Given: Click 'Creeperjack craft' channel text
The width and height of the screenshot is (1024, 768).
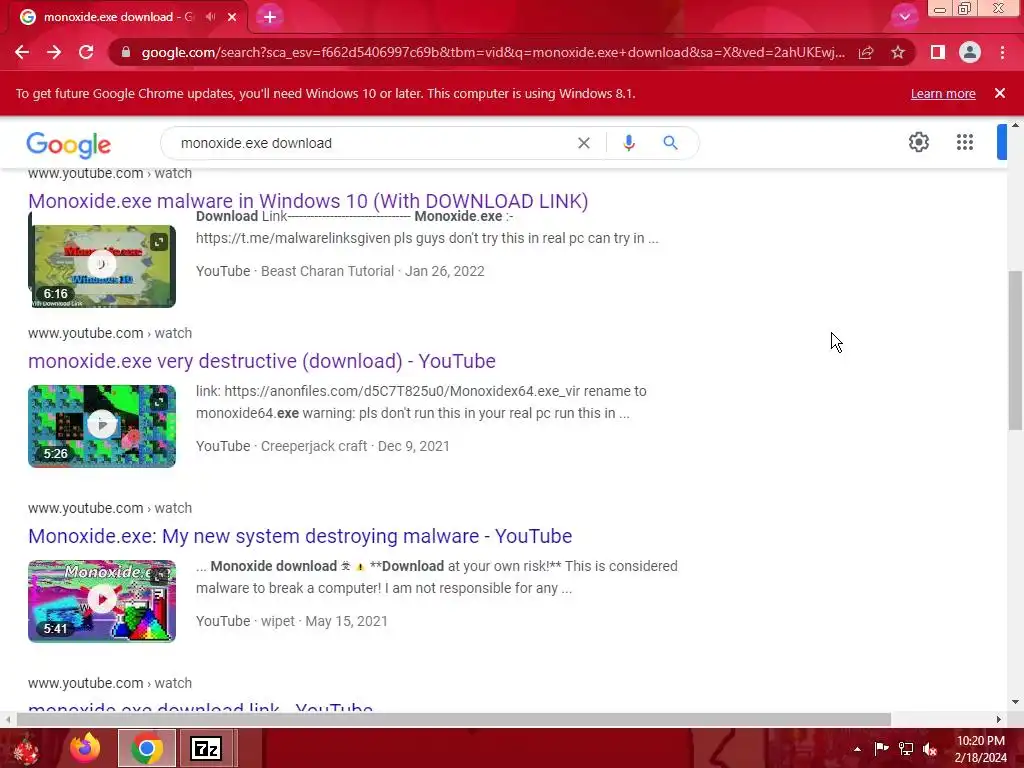Looking at the screenshot, I should pyautogui.click(x=313, y=446).
